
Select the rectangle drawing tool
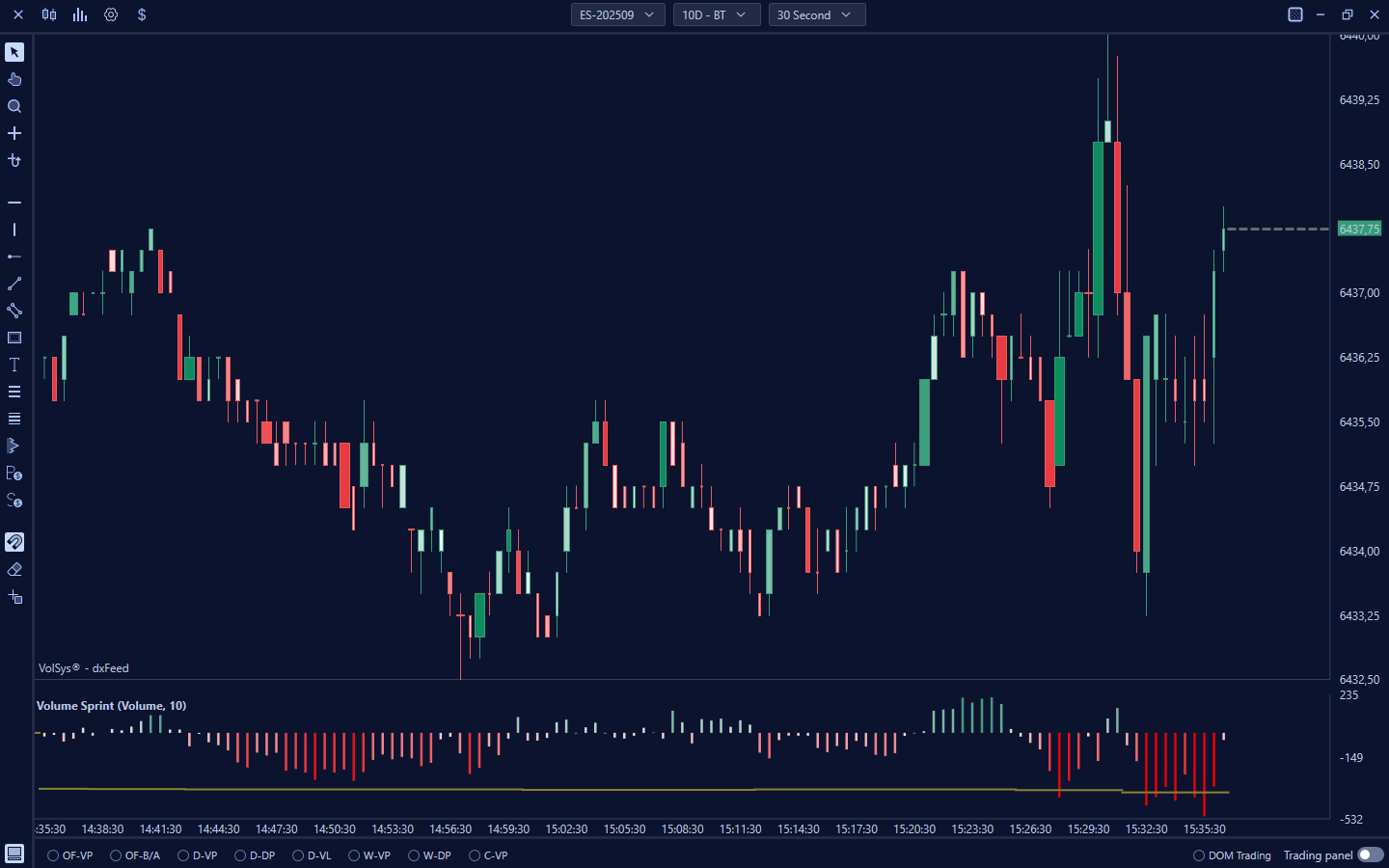point(14,338)
